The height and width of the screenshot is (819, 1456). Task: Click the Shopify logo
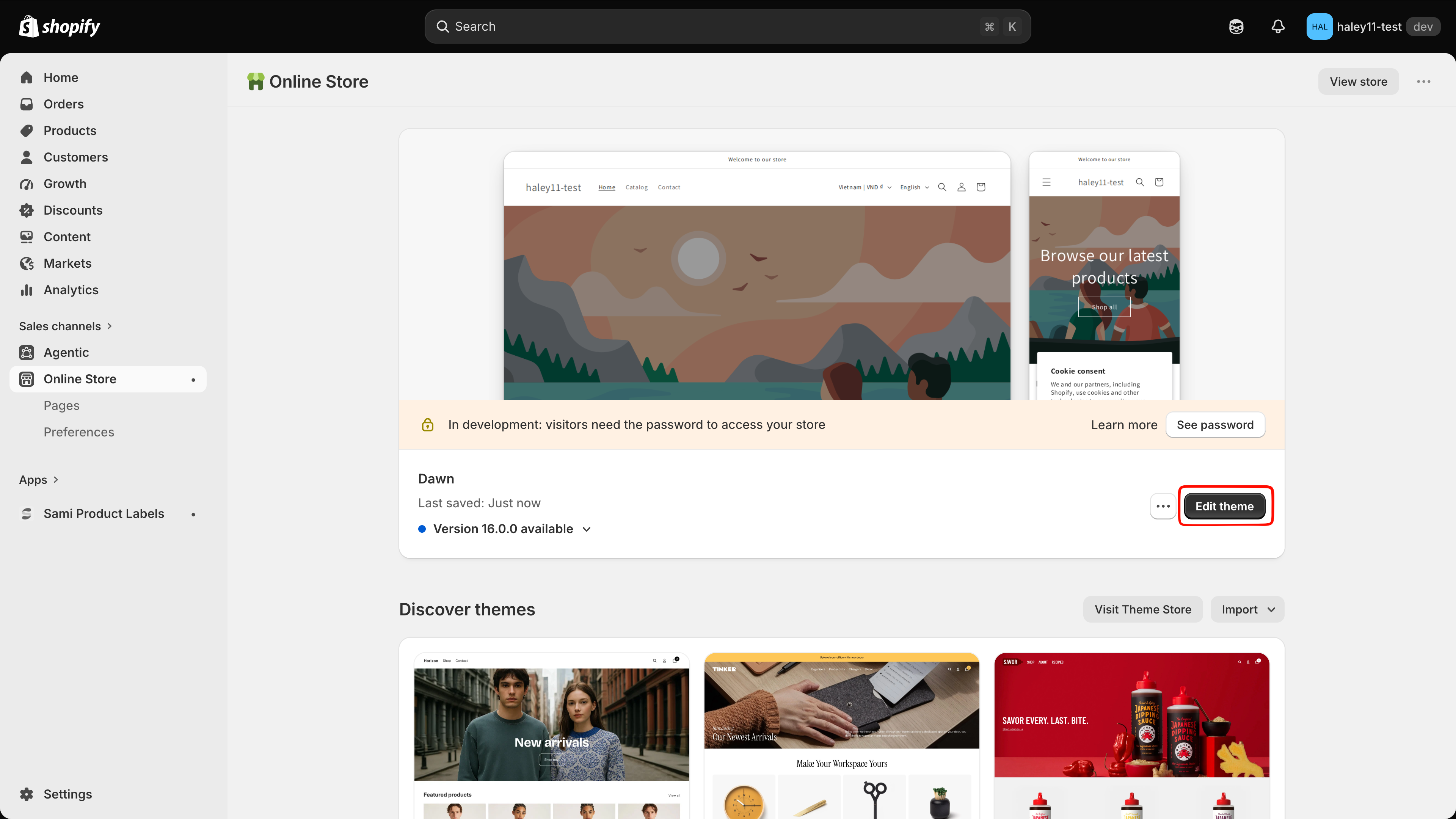60,26
